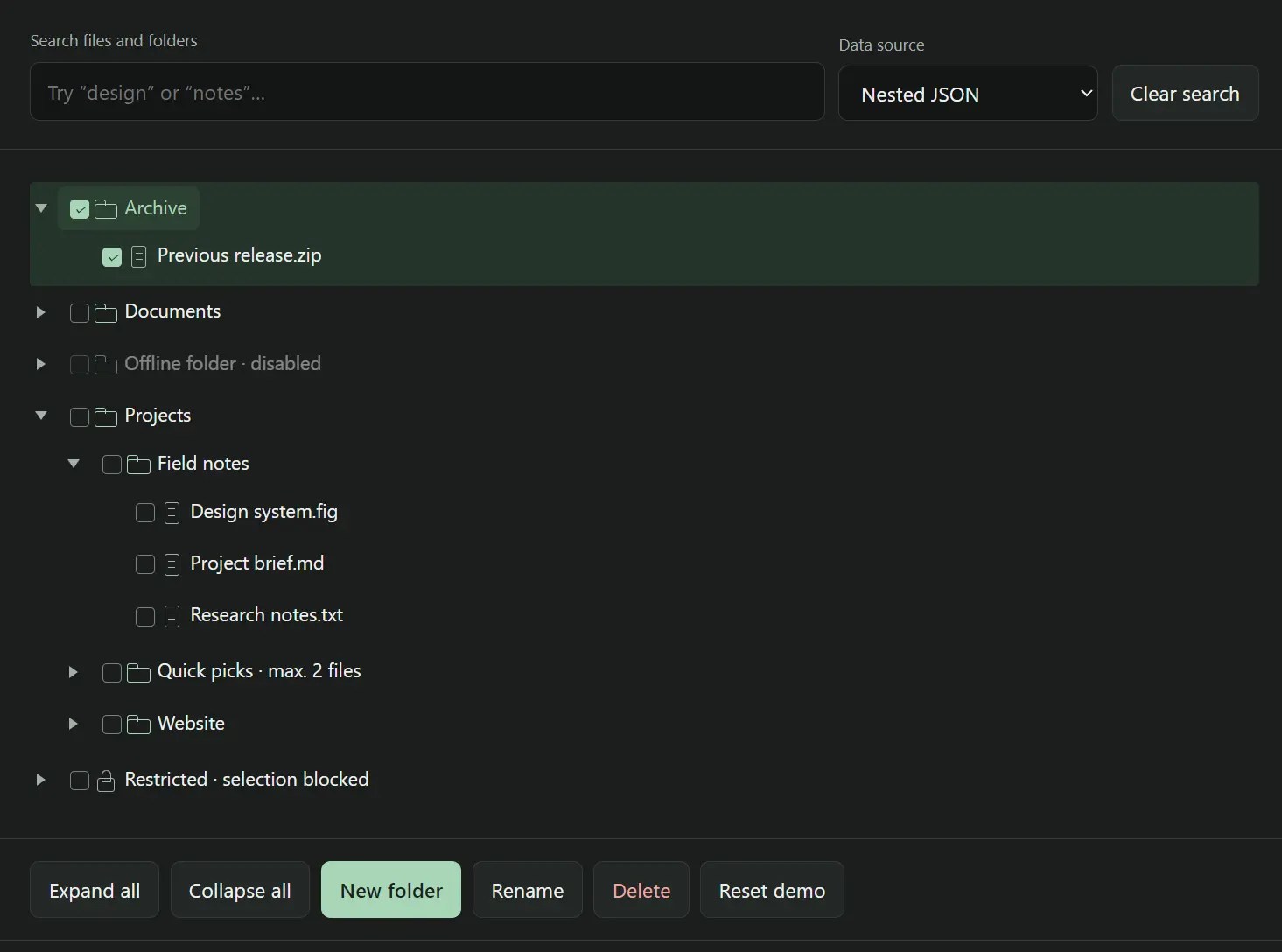1282x952 pixels.
Task: Check the Design system.fig checkbox
Action: click(145, 513)
